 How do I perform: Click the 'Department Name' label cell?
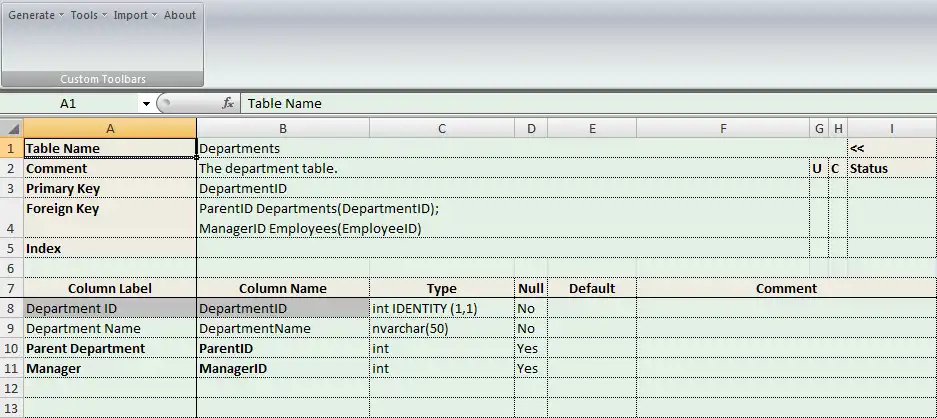110,328
